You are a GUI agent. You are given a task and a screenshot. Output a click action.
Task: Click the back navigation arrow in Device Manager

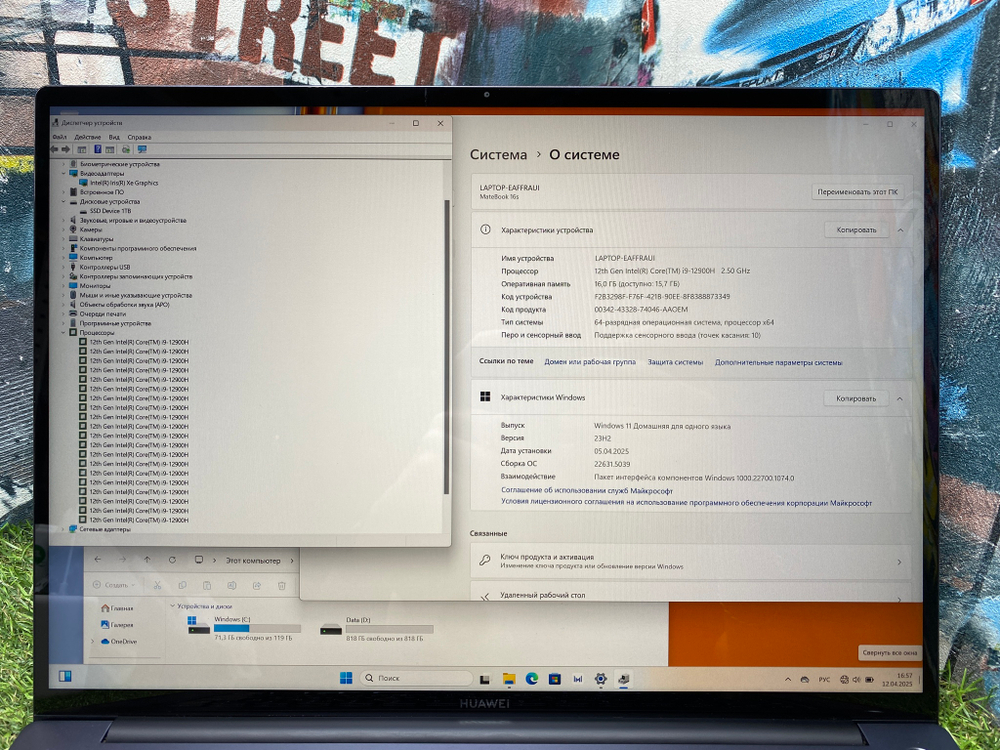pos(55,148)
